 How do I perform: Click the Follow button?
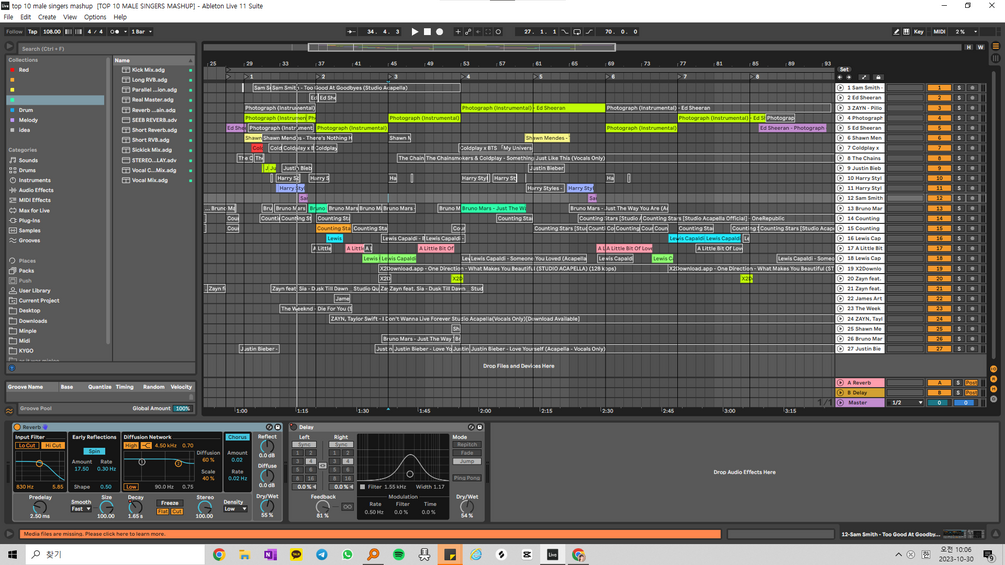[14, 31]
